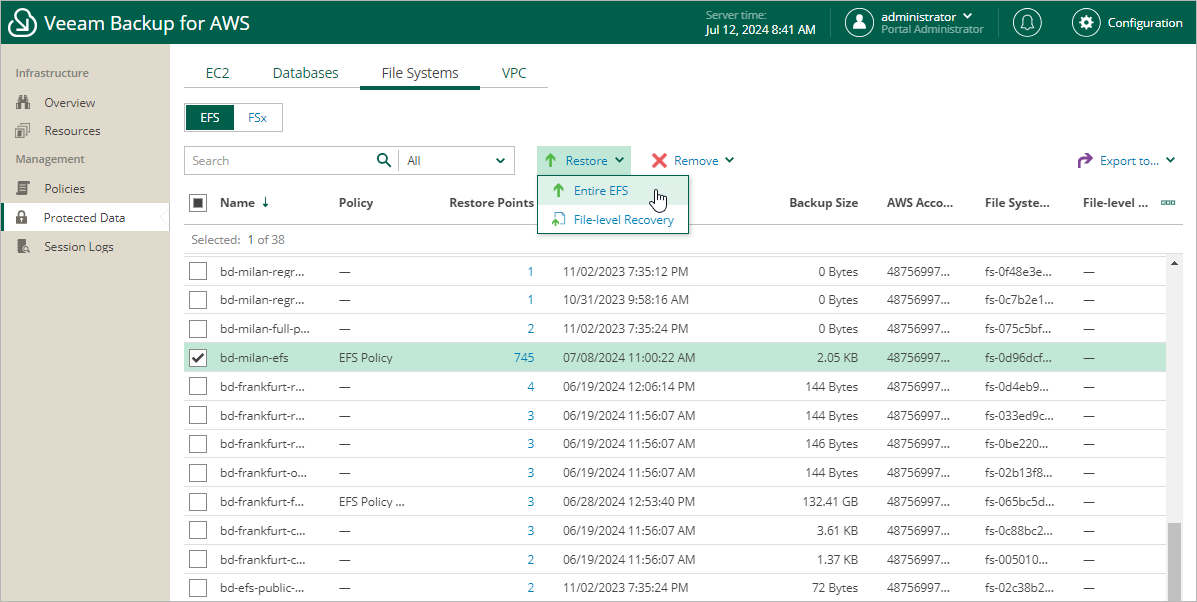Sort by Backup Size column header
Screen dimensions: 1197x602
(x=823, y=203)
